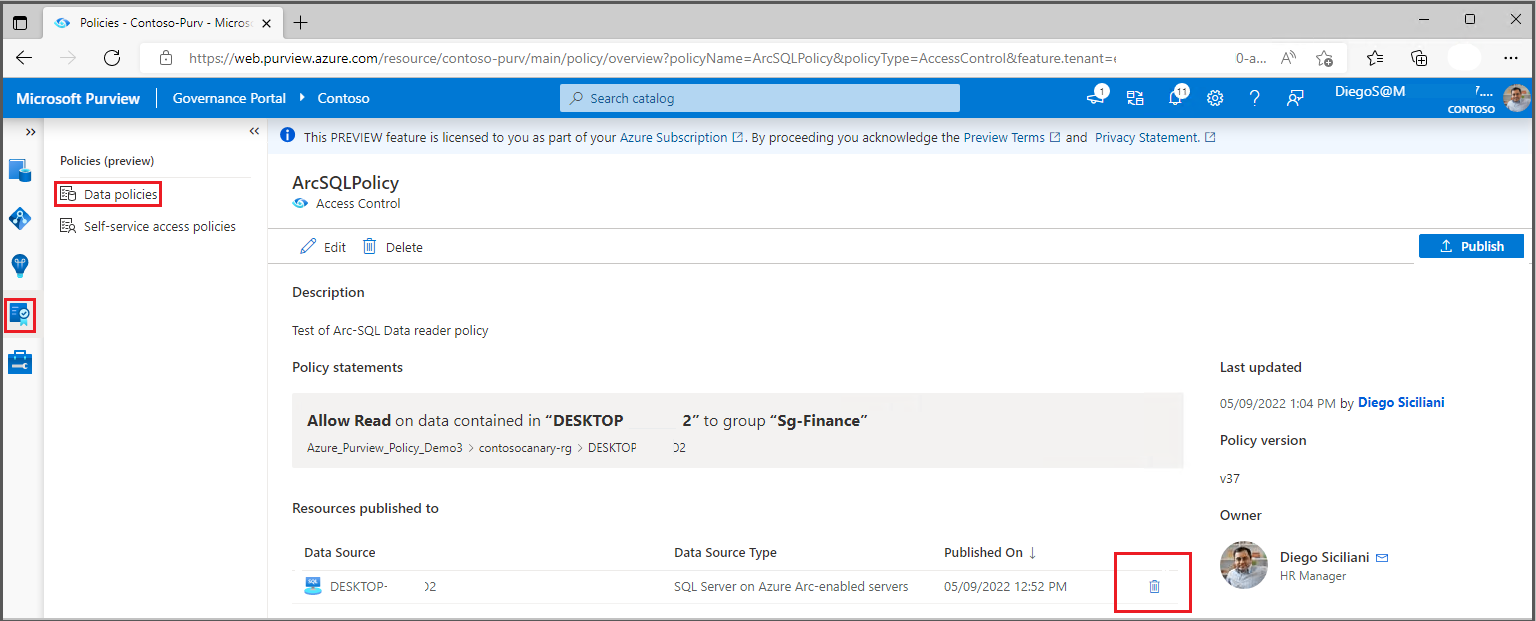Viewport: 1536px width, 621px height.
Task: Click the owner profile photo
Action: coord(1244,565)
